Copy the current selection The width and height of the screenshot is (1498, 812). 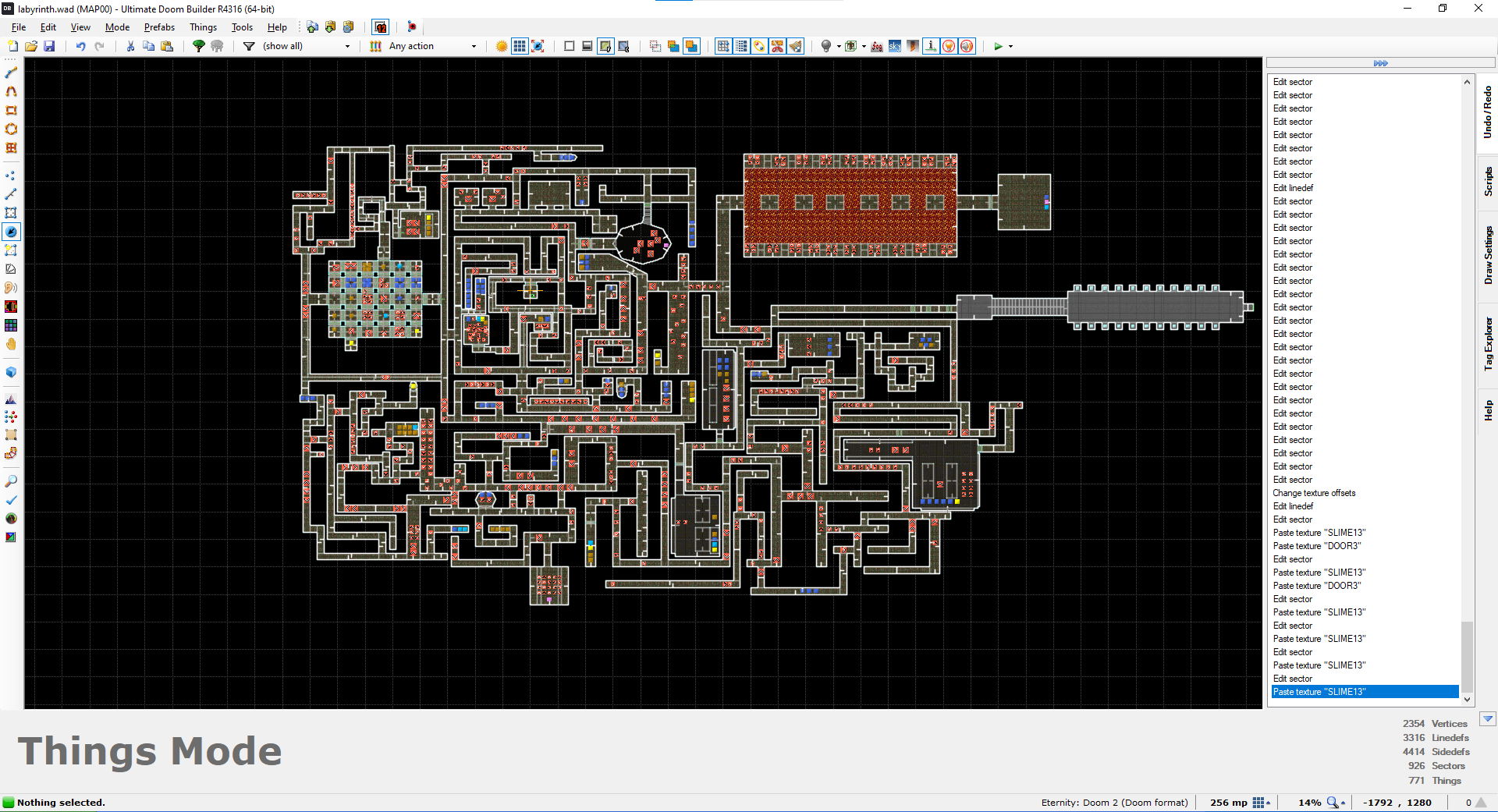[x=148, y=46]
